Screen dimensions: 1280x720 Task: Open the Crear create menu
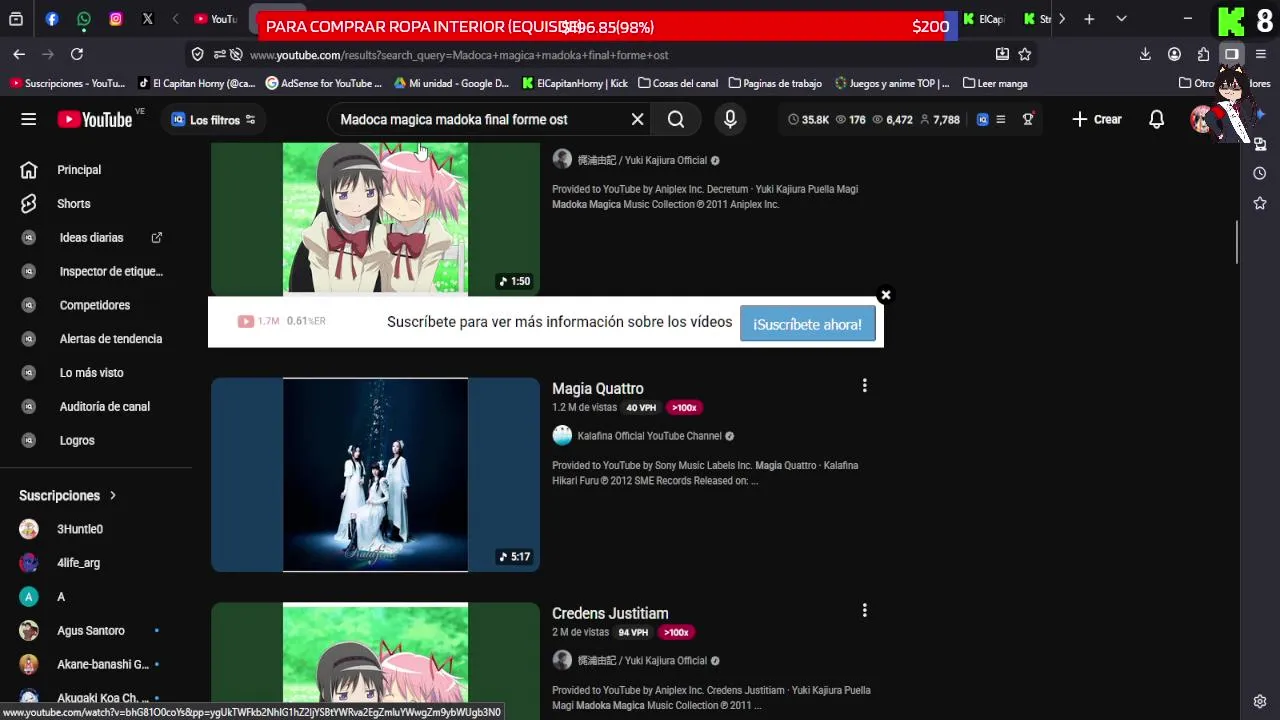[1097, 119]
